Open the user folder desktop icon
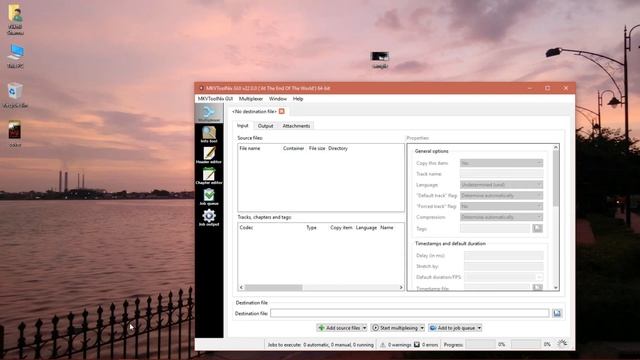 [x=15, y=19]
